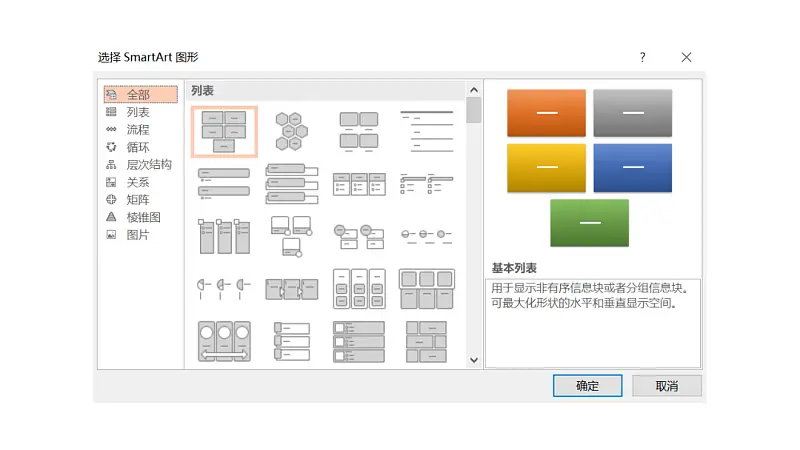800x450 pixels.
Task: Click the green block in the preview
Action: pyautogui.click(x=589, y=223)
